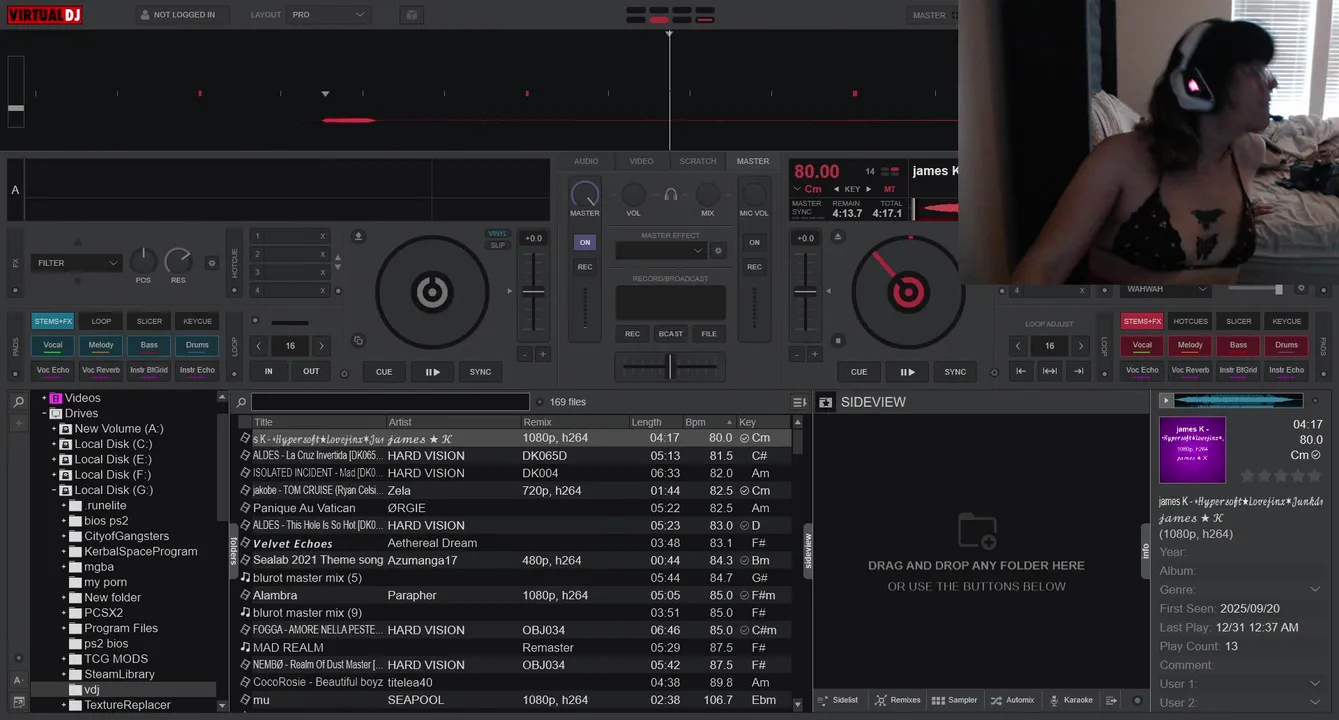Toggle the Melody stem pad on right deck

point(1190,345)
